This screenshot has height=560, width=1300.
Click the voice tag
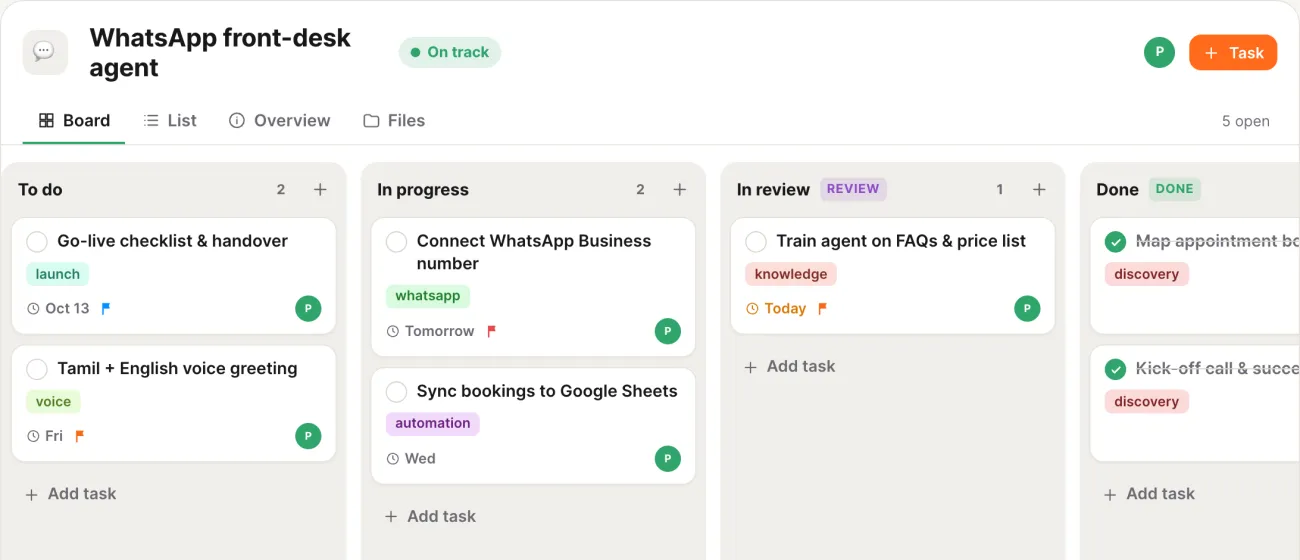[53, 402]
